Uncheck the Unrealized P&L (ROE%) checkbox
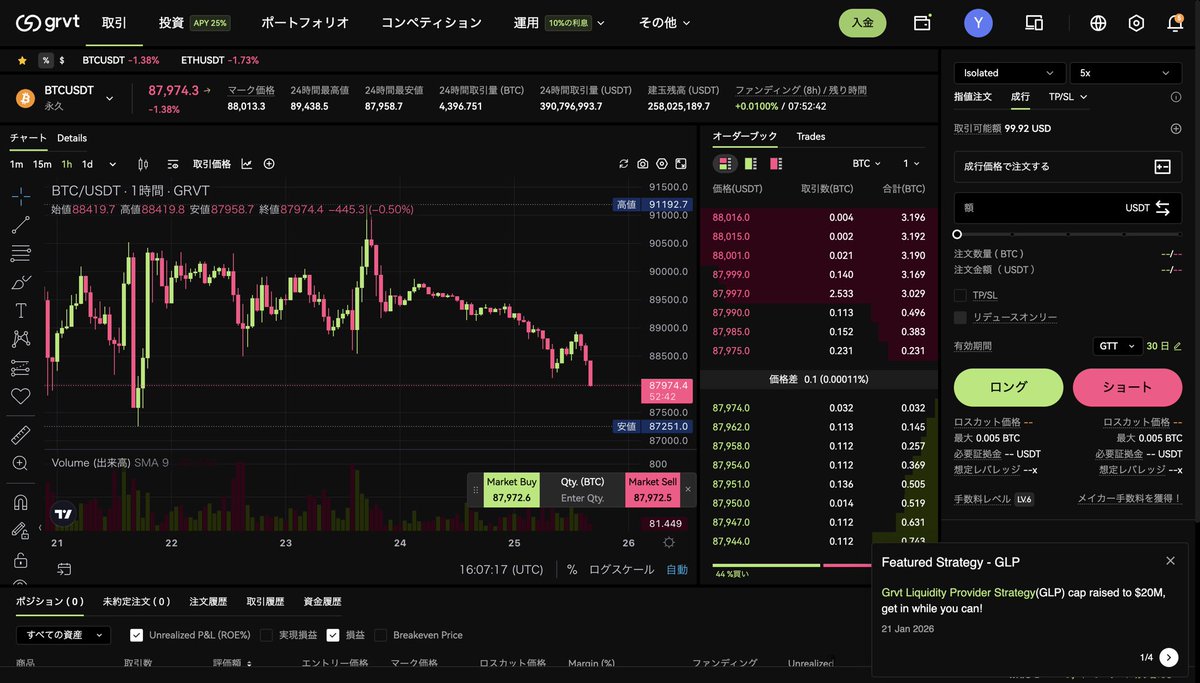This screenshot has height=683, width=1200. (x=137, y=634)
